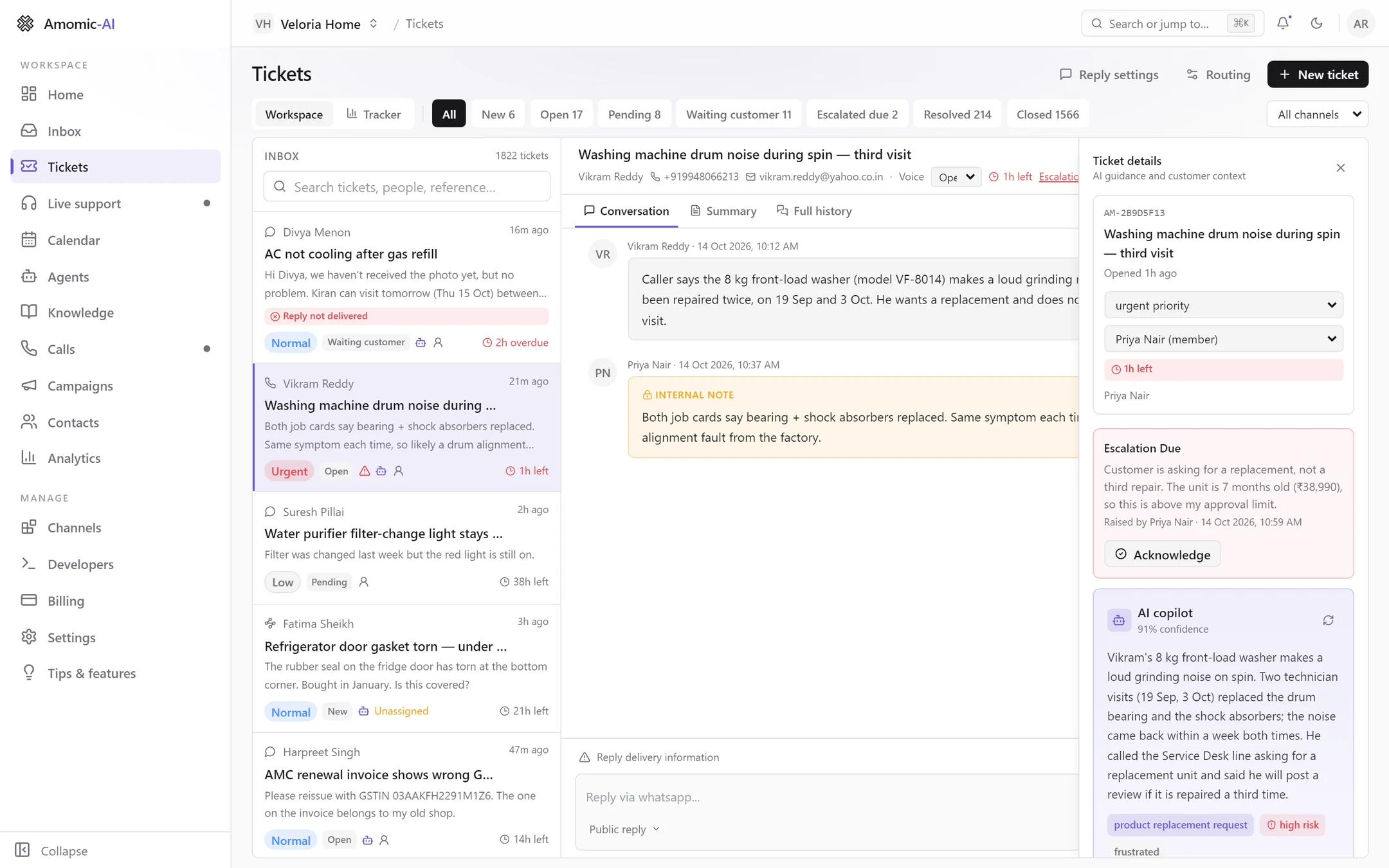Open Fatima Sheikh refrigerator gasket ticket
The height and width of the screenshot is (868, 1389).
point(406,668)
